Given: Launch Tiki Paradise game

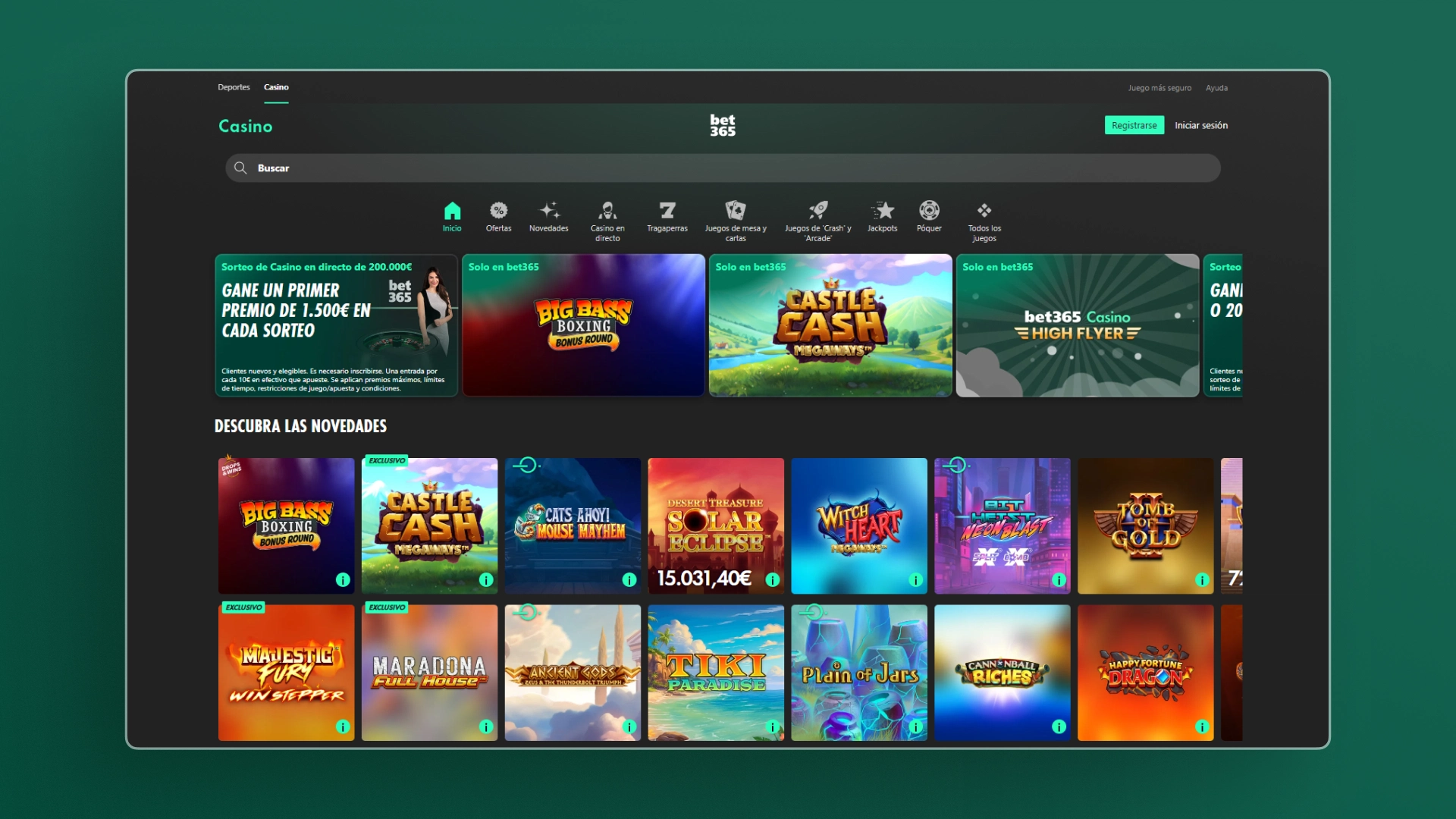Looking at the screenshot, I should point(716,673).
